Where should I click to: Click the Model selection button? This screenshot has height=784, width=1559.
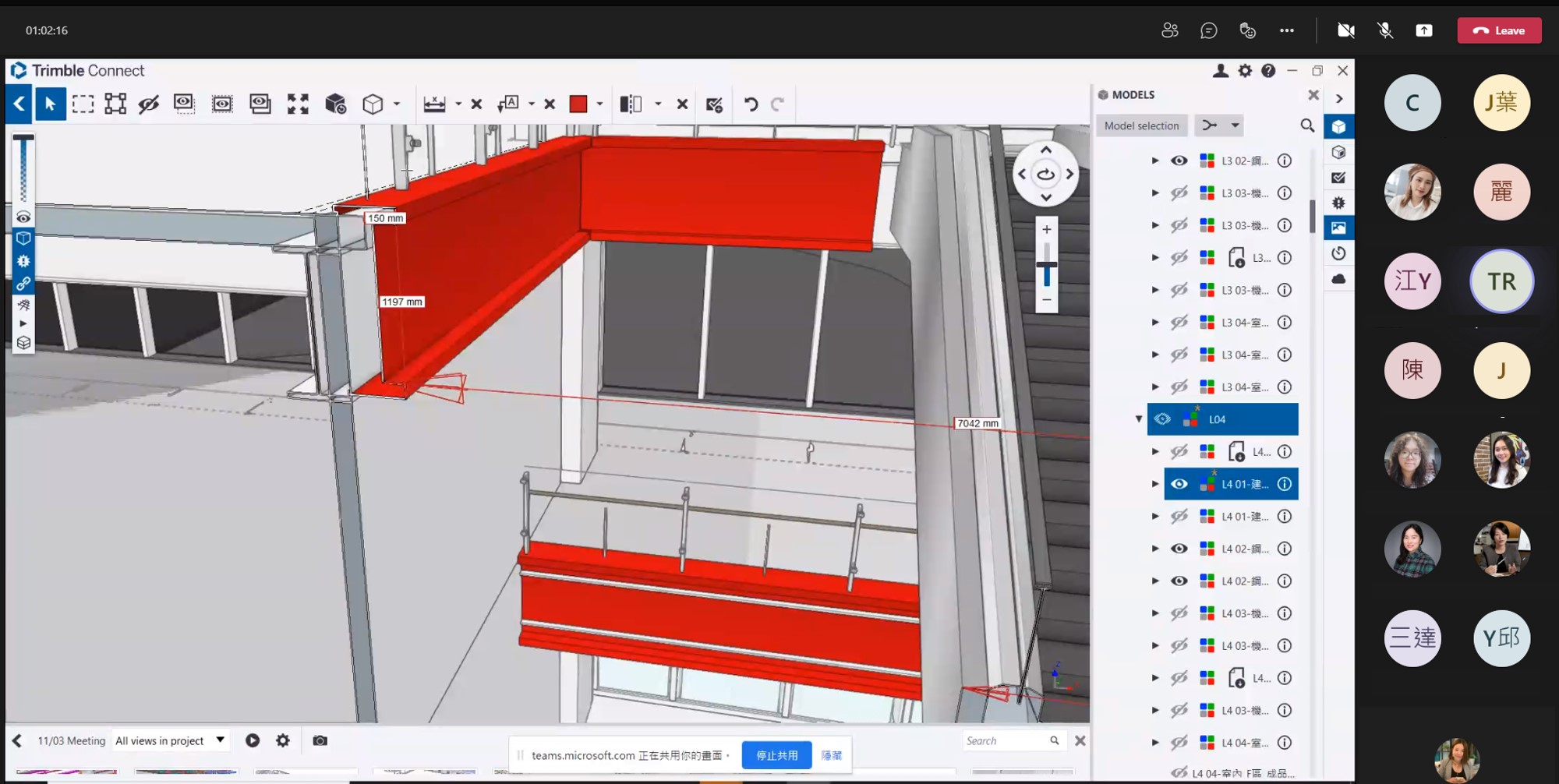pos(1141,125)
